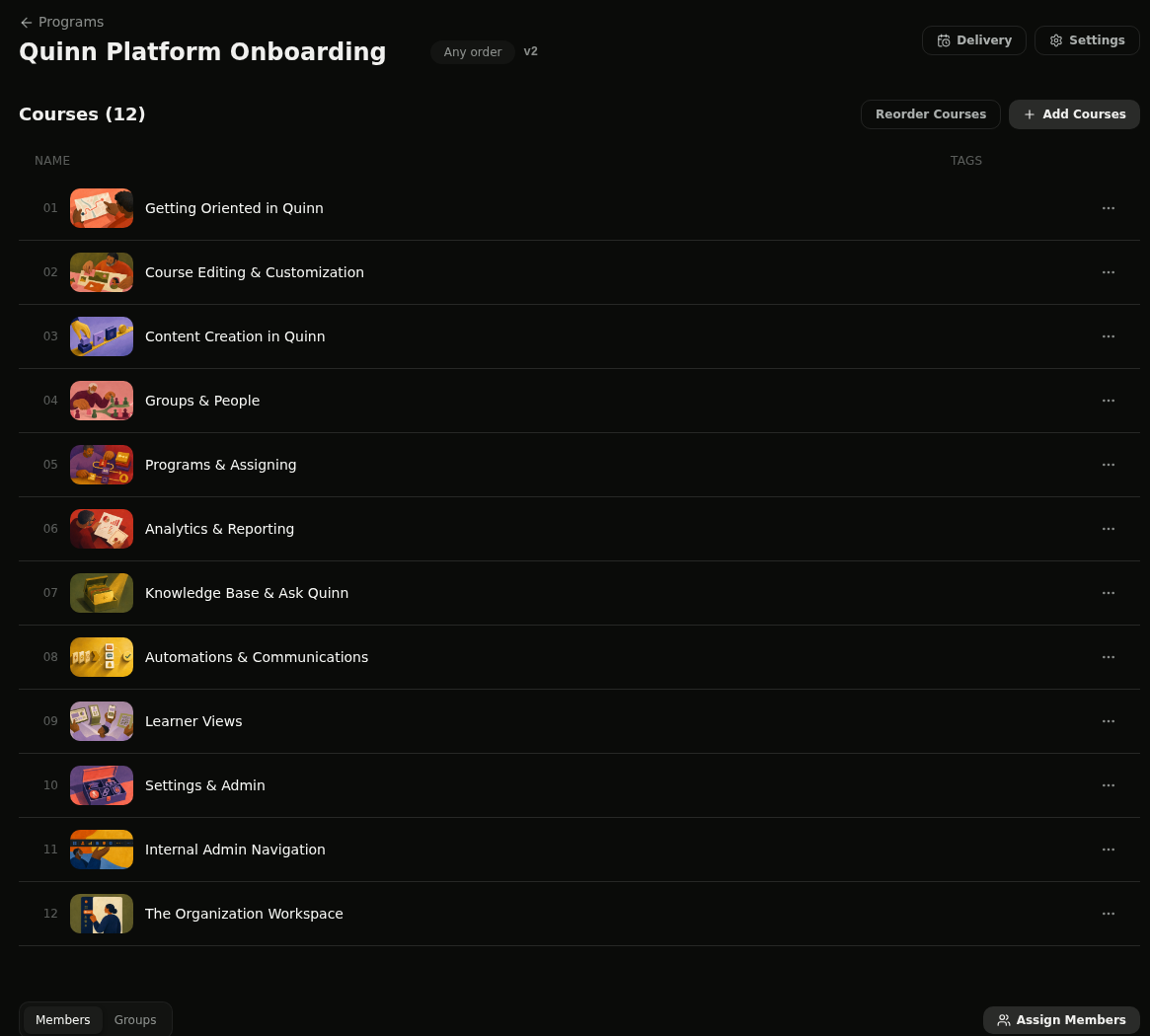The image size is (1150, 1036).
Task: Click Add Courses button
Action: [x=1074, y=114]
